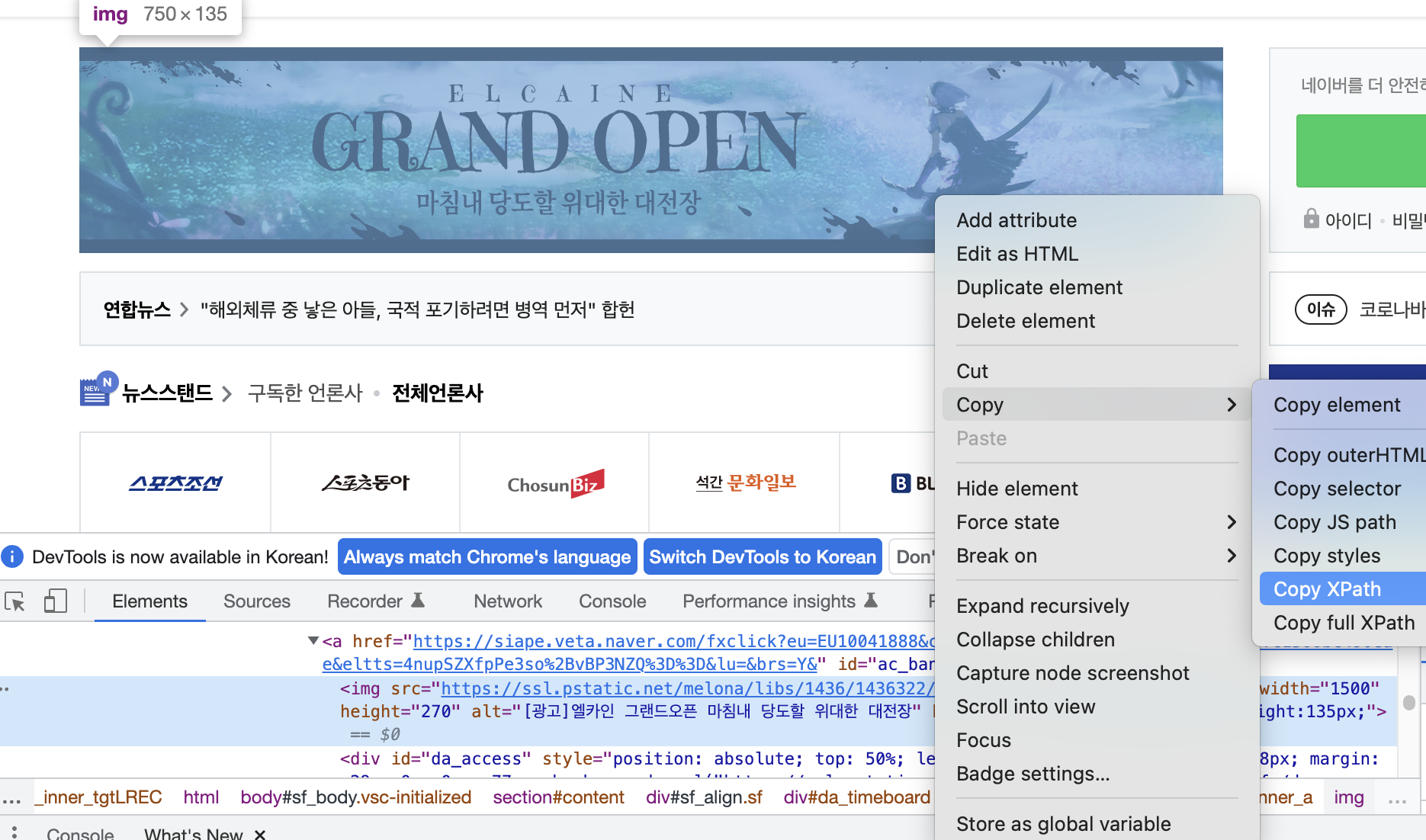Open Badge settings menu entry

coord(1097,773)
